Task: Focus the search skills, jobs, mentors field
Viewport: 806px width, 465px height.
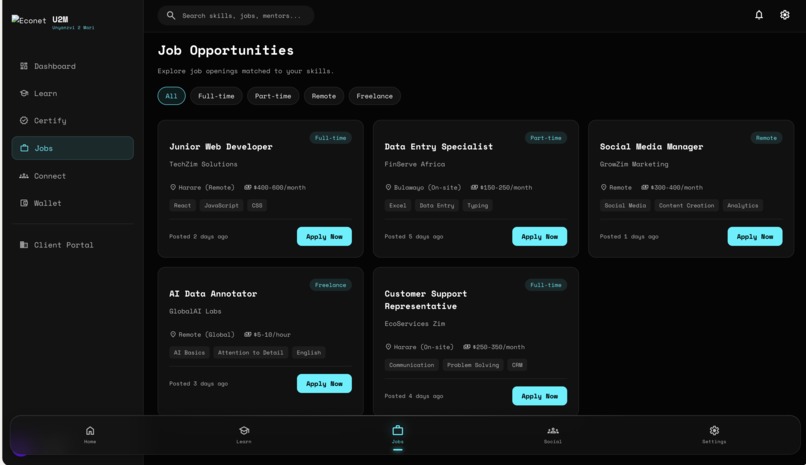Action: [x=236, y=15]
